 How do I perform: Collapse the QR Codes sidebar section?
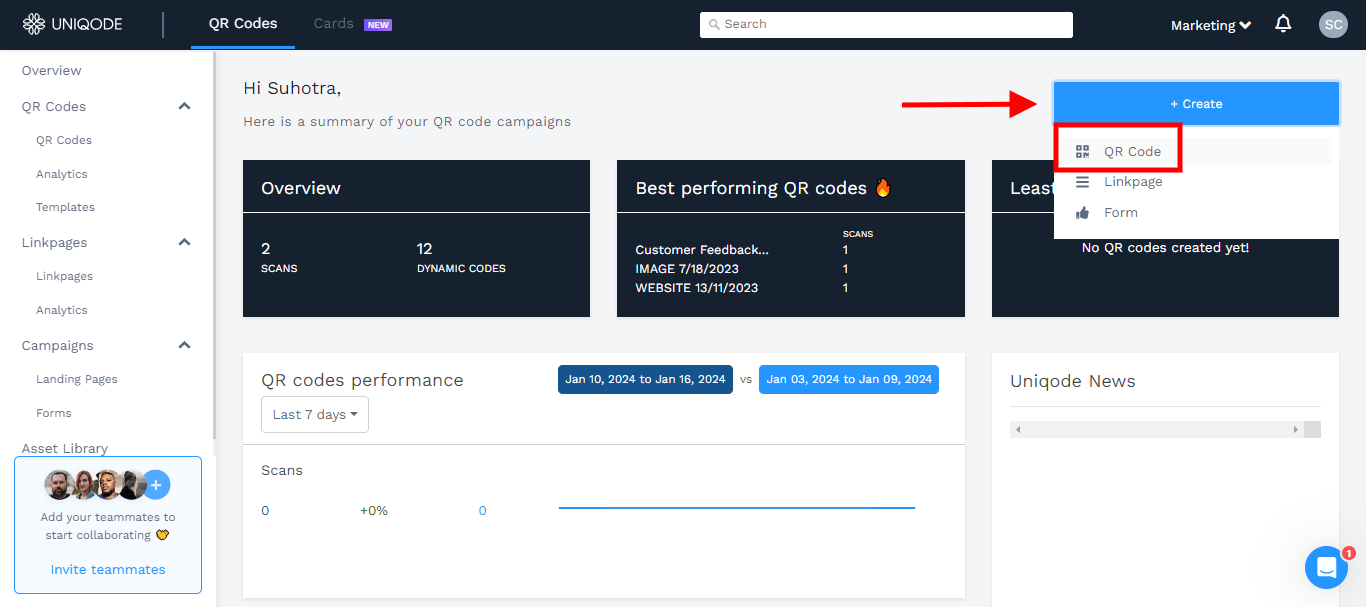(x=184, y=105)
